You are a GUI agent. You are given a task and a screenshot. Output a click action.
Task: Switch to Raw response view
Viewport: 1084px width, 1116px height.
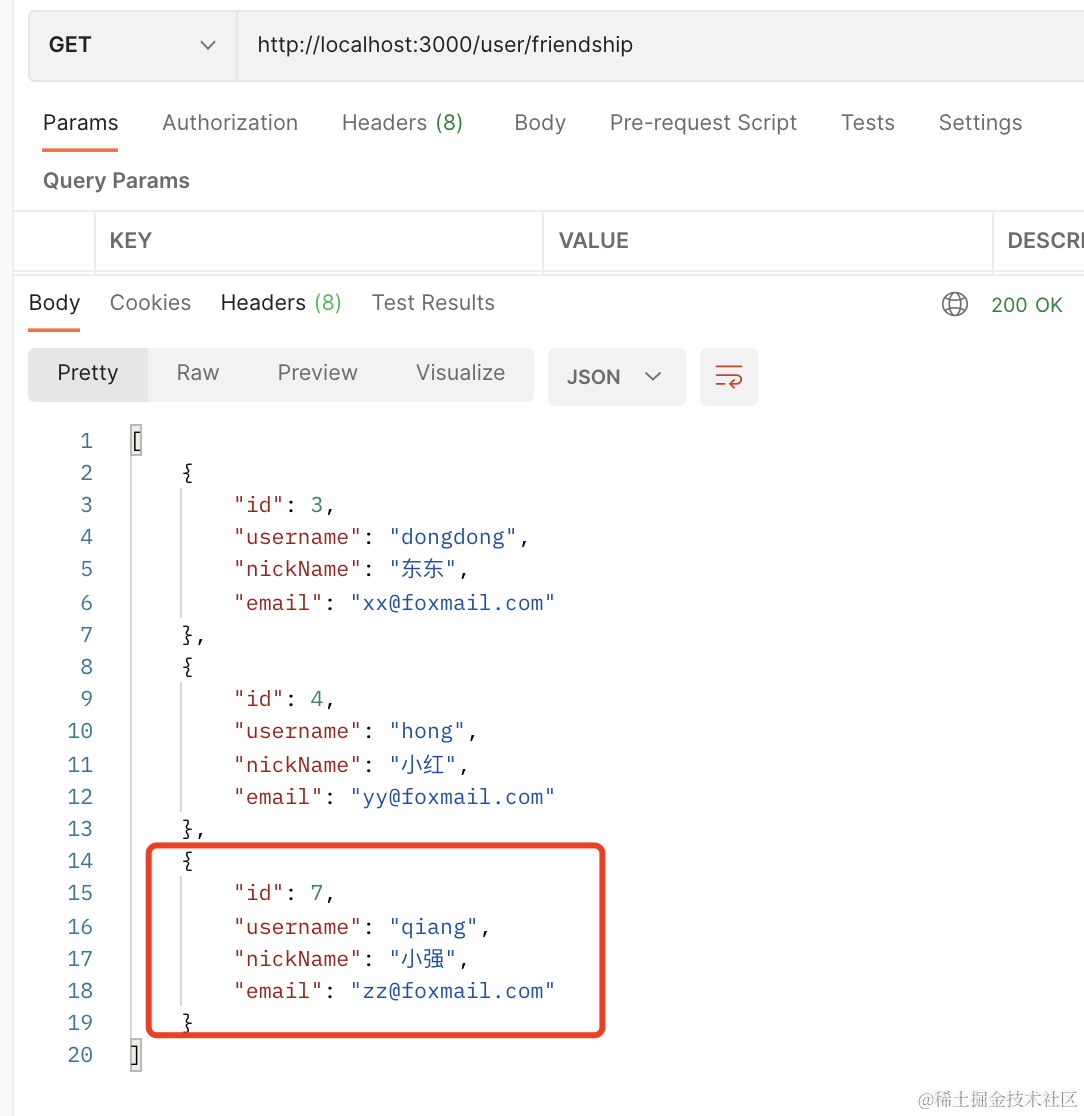(198, 373)
